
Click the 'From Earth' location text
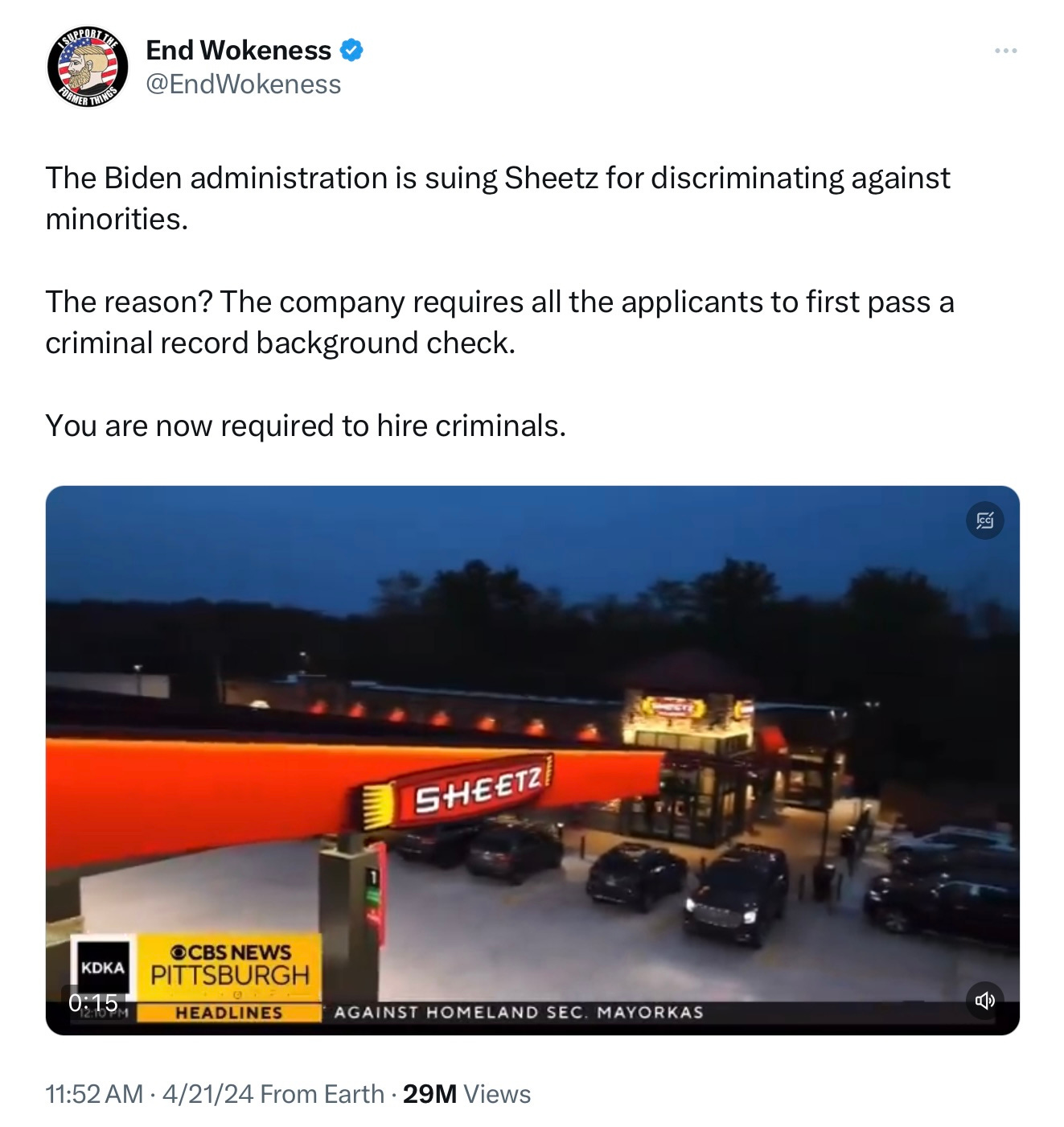[322, 1094]
